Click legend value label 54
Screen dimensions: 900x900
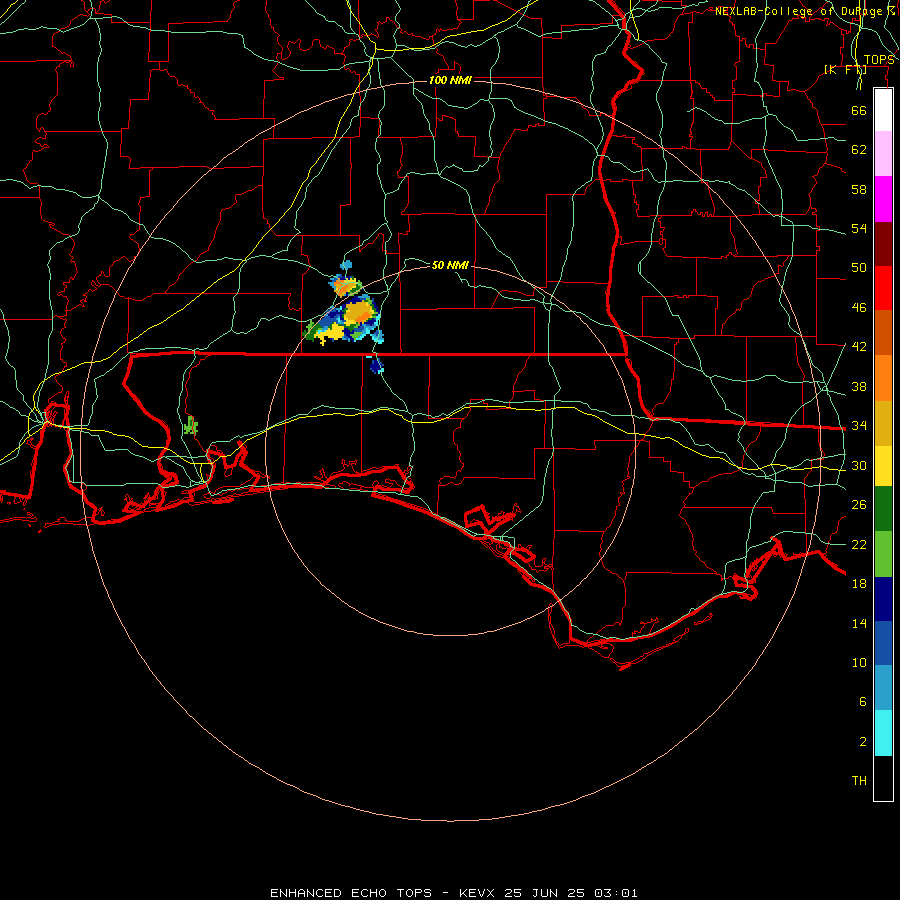pyautogui.click(x=859, y=228)
